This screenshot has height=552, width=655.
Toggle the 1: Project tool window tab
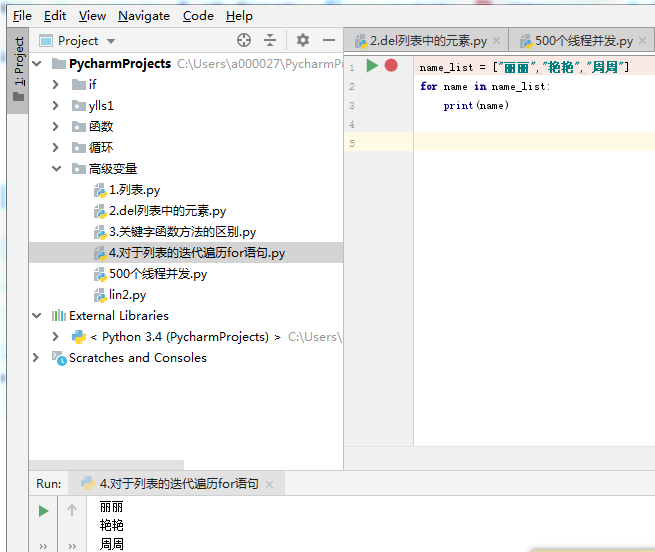[x=18, y=70]
